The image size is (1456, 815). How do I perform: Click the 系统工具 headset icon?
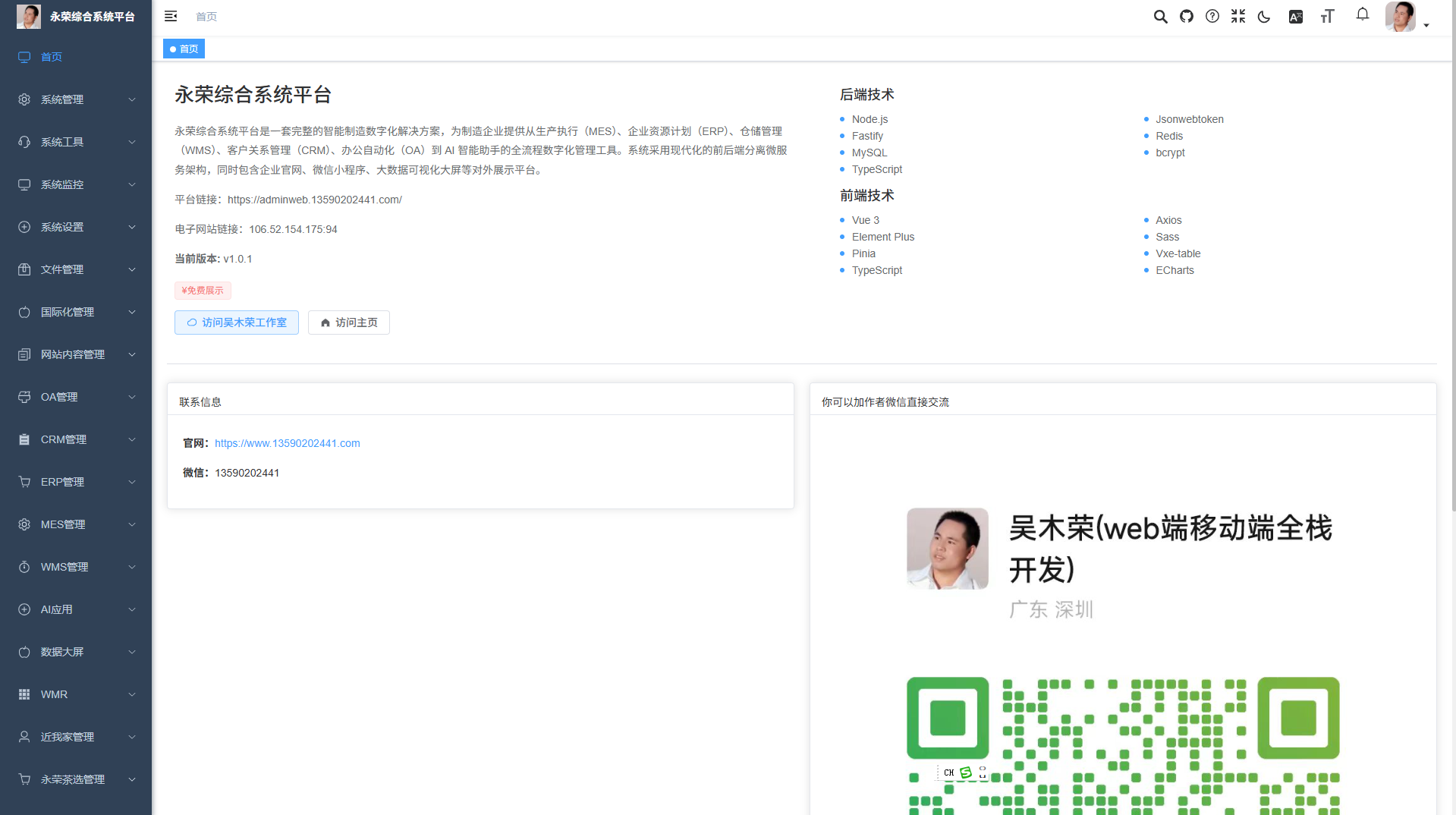click(x=24, y=142)
